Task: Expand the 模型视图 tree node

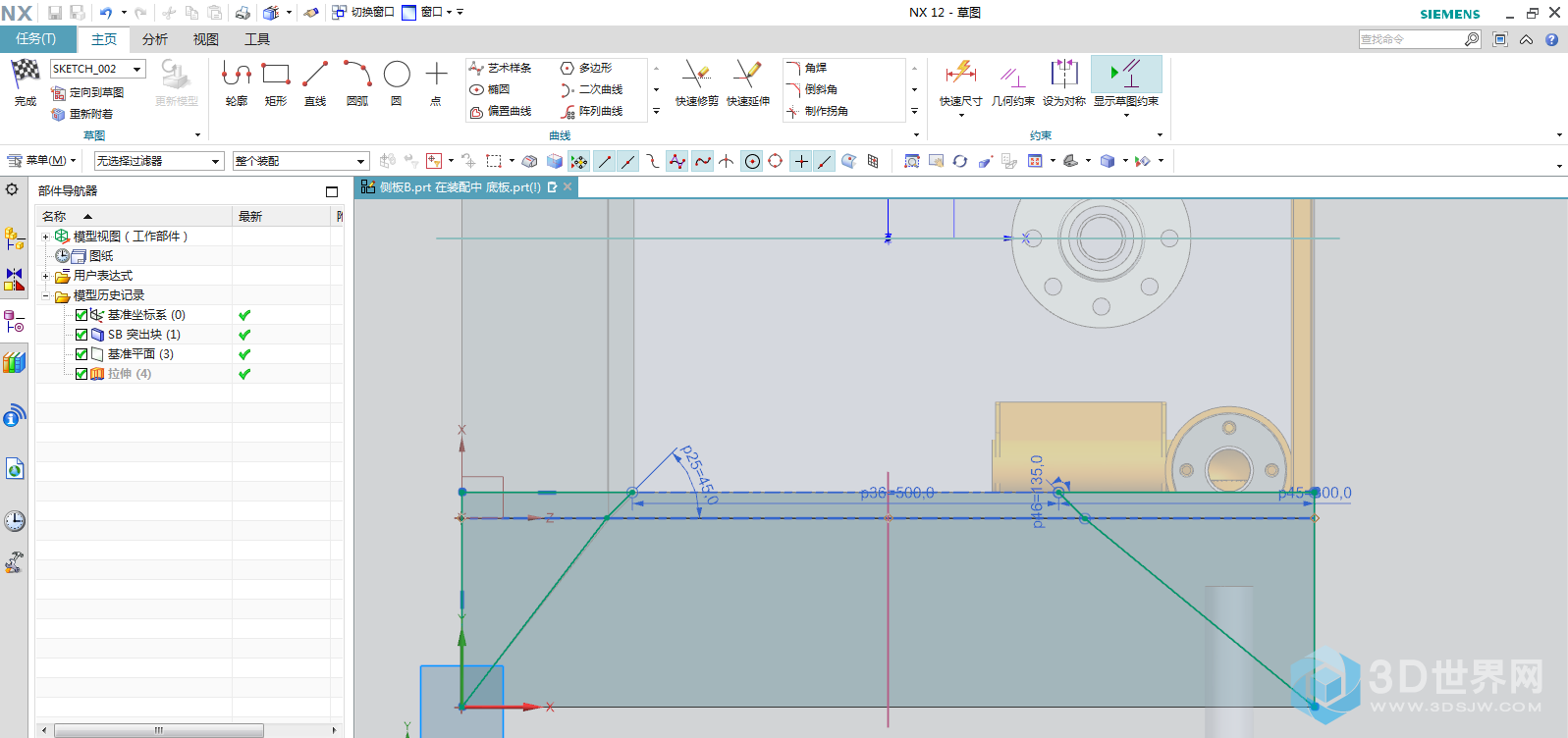Action: point(45,237)
